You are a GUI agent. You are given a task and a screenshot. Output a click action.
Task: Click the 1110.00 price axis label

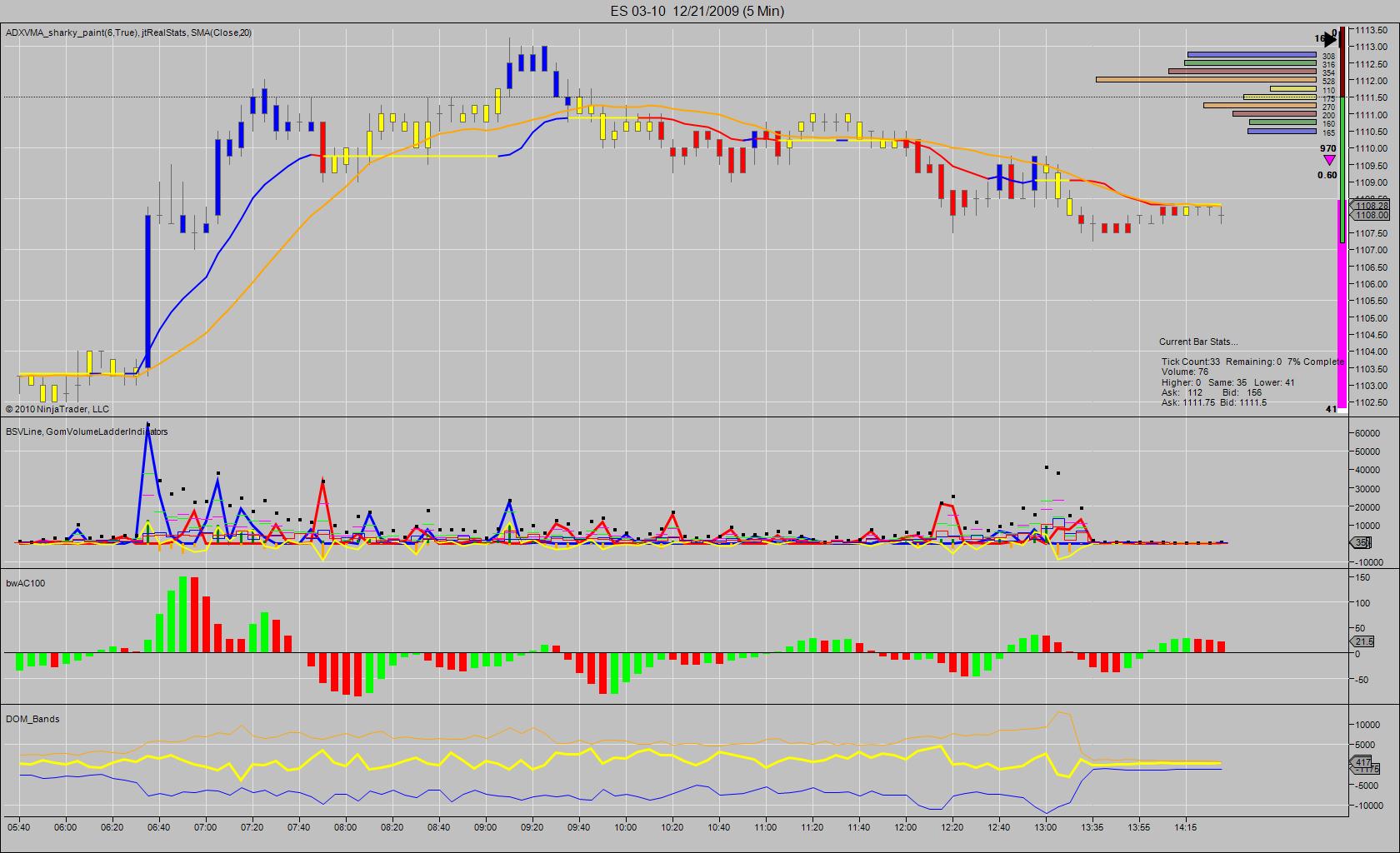pos(1371,148)
